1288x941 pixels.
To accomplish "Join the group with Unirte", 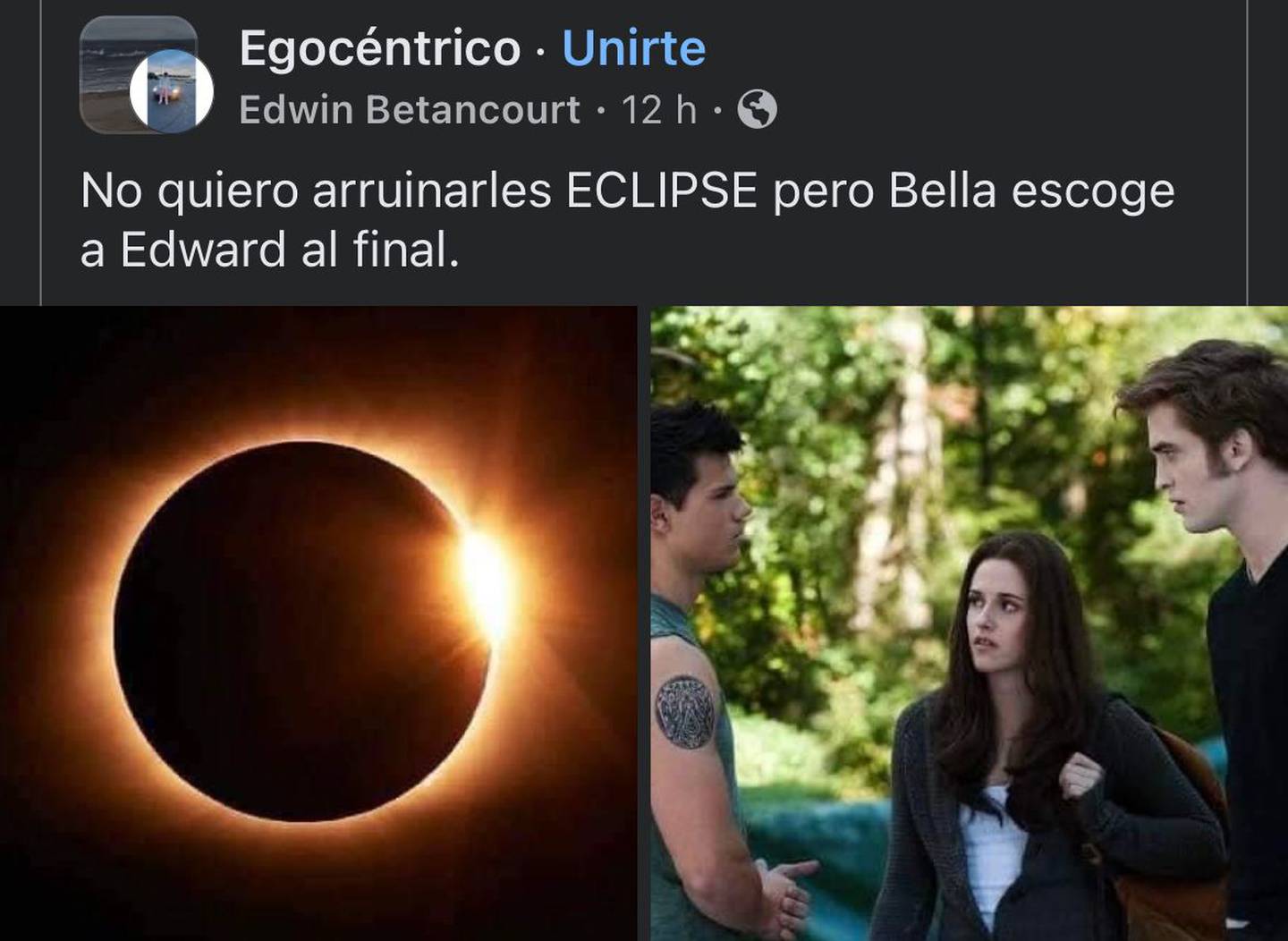I will click(633, 47).
